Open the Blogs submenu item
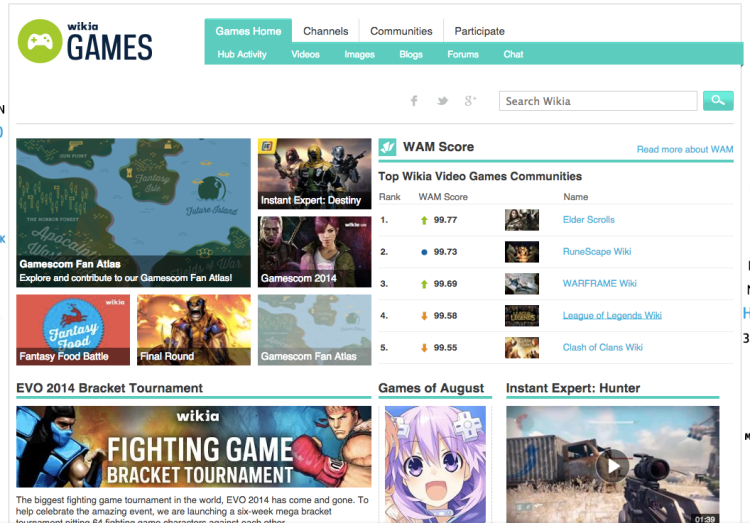750x523 pixels. pyautogui.click(x=411, y=54)
